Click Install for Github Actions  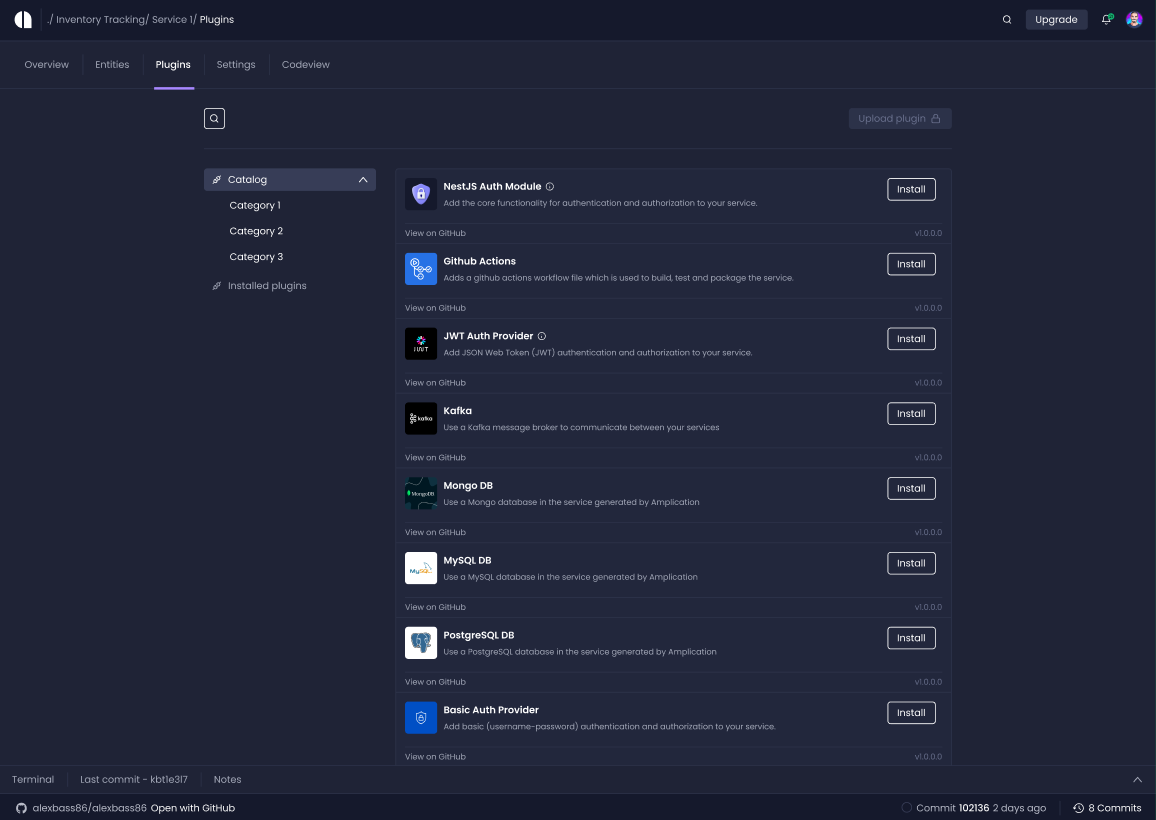click(x=911, y=264)
